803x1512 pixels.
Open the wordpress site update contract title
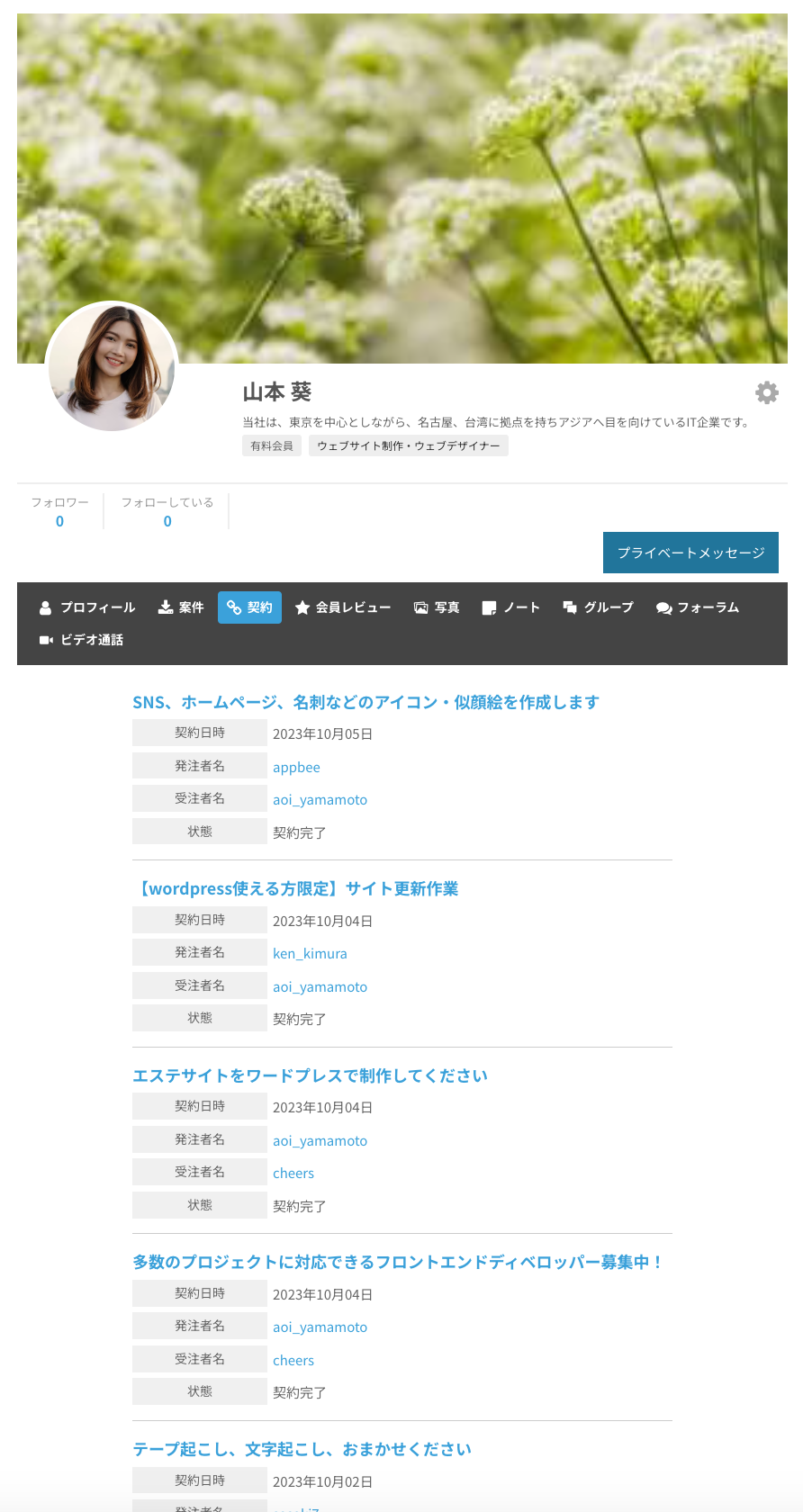click(x=295, y=889)
